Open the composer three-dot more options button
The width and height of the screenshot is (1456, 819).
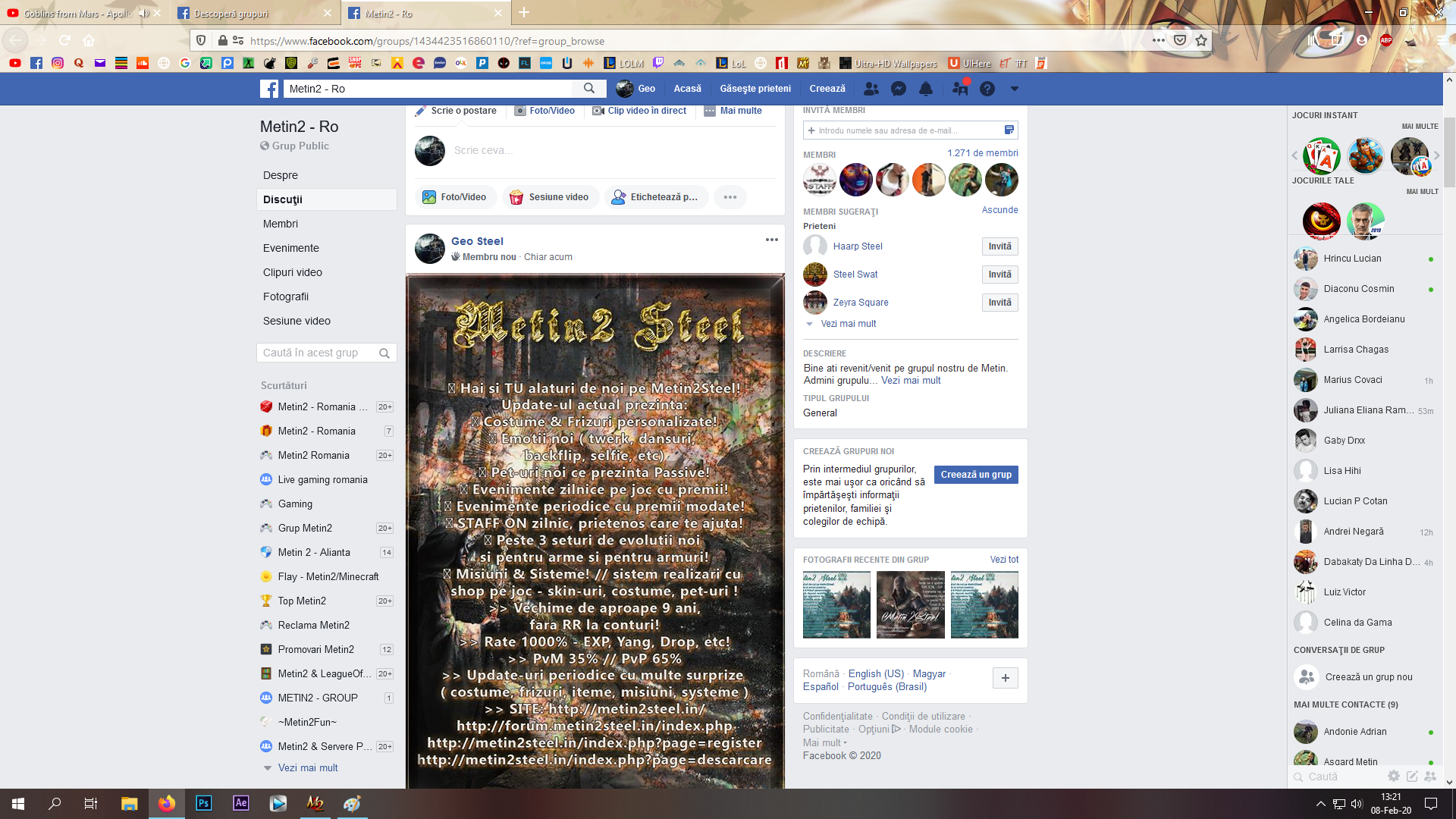[x=730, y=197]
